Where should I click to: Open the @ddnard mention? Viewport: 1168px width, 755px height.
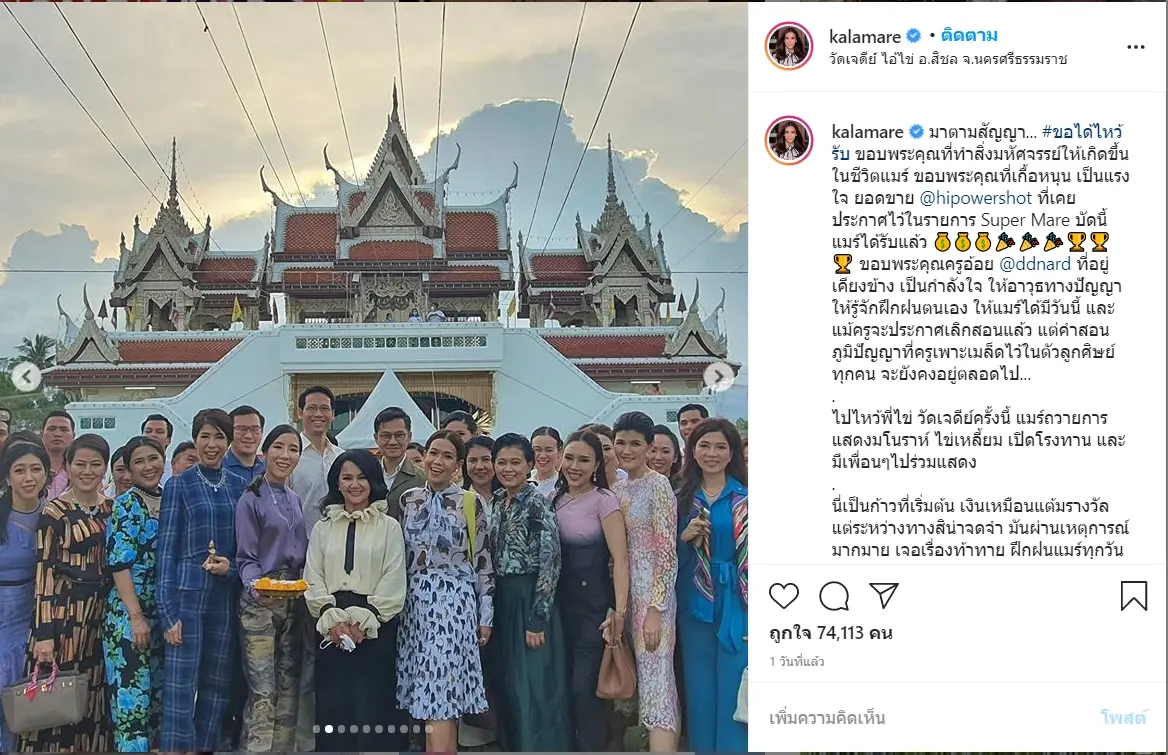coord(1035,264)
